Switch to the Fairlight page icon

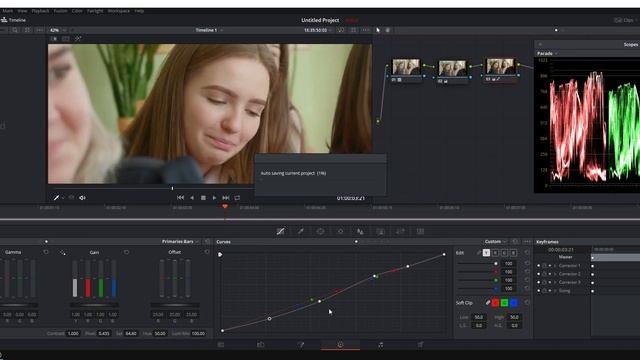380,345
